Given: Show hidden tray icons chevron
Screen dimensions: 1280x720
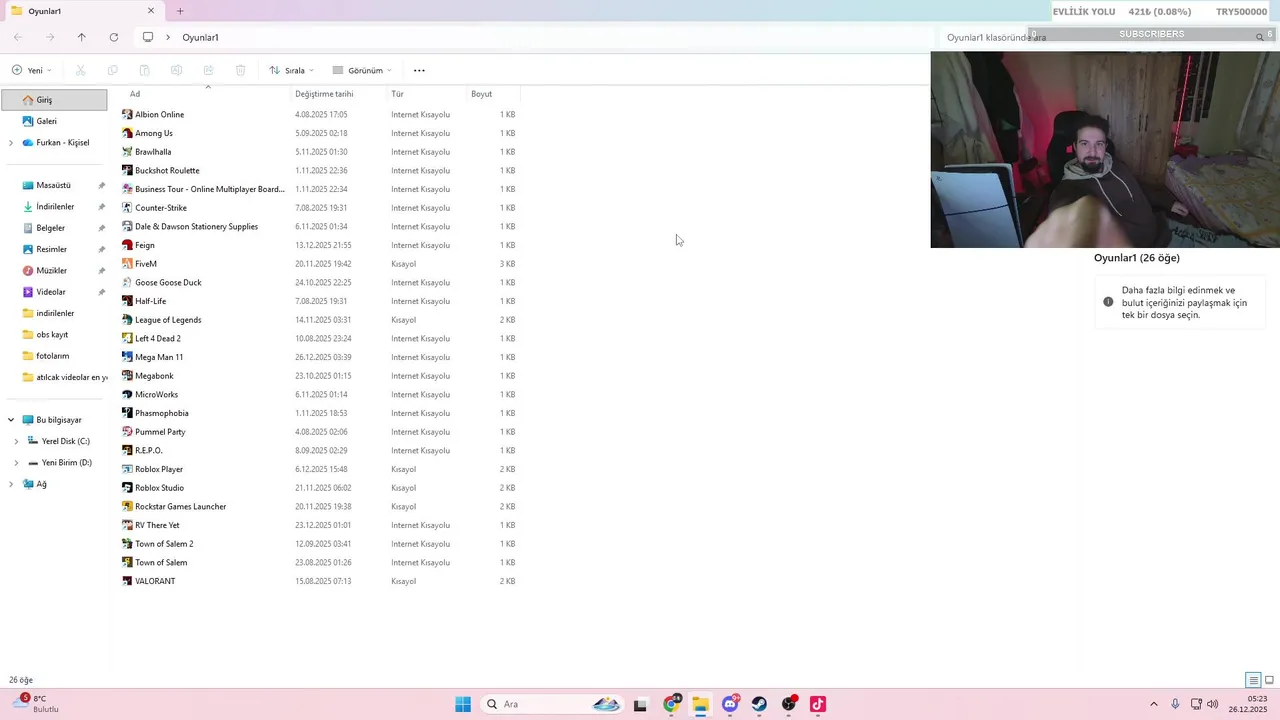Looking at the screenshot, I should pyautogui.click(x=1153, y=704).
